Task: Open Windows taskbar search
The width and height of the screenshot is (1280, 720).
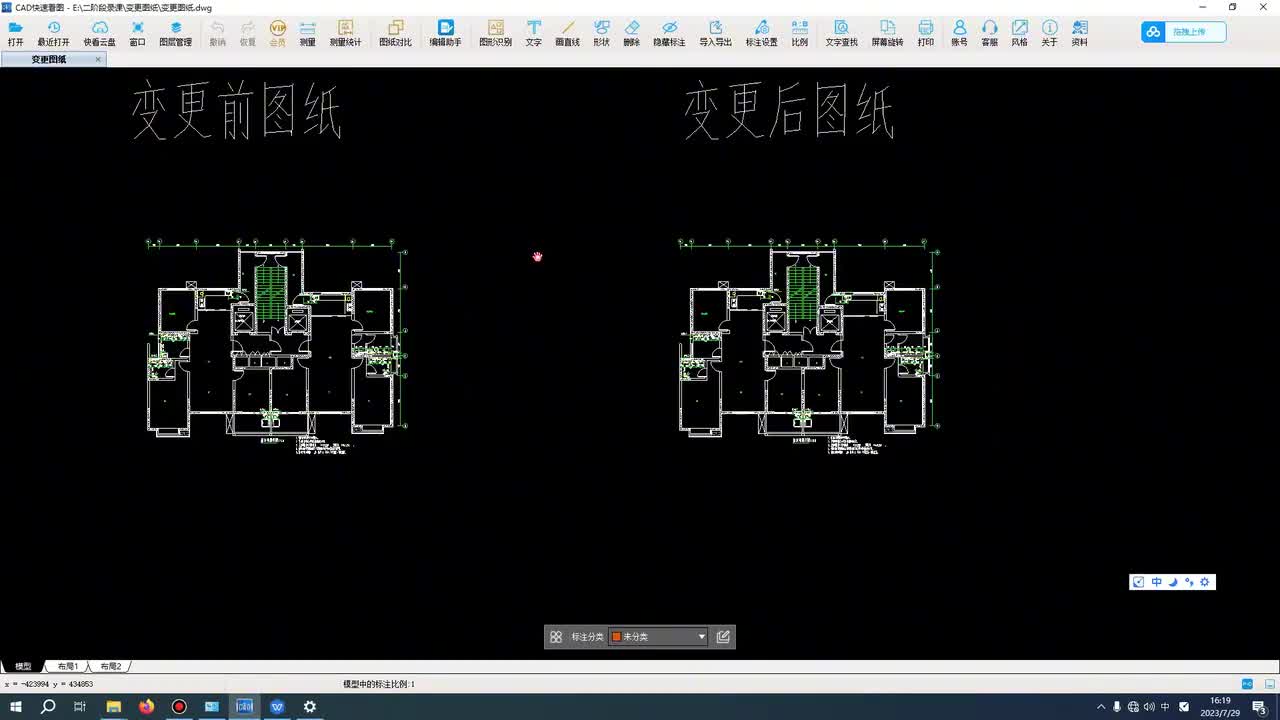Action: click(48, 706)
